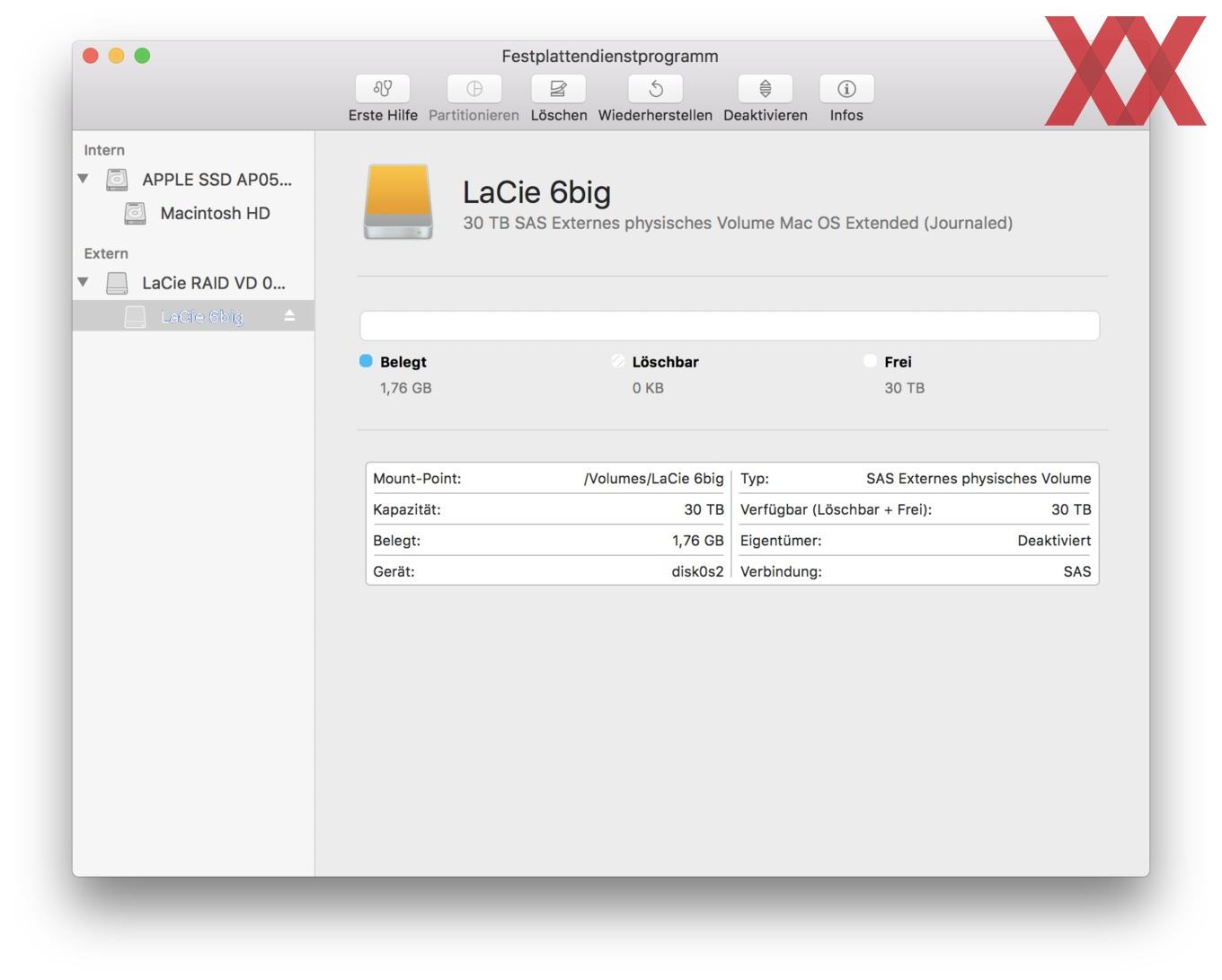The height and width of the screenshot is (980, 1222).
Task: Click the Frei 30 TB value under the bar
Action: [904, 388]
